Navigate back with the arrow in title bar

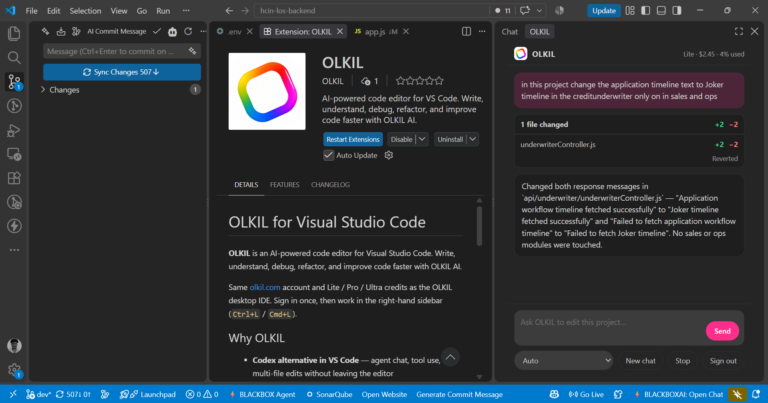coord(229,10)
